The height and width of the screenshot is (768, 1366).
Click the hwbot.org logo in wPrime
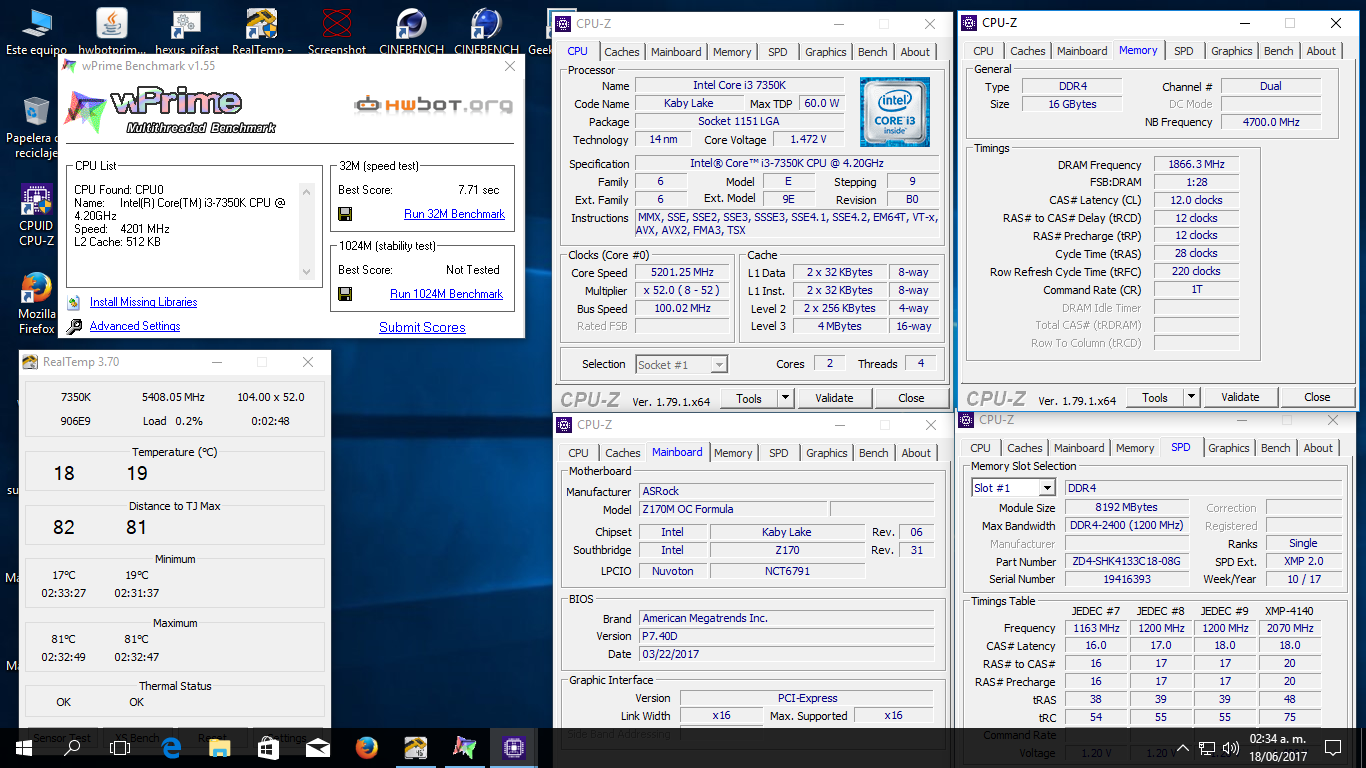point(434,104)
